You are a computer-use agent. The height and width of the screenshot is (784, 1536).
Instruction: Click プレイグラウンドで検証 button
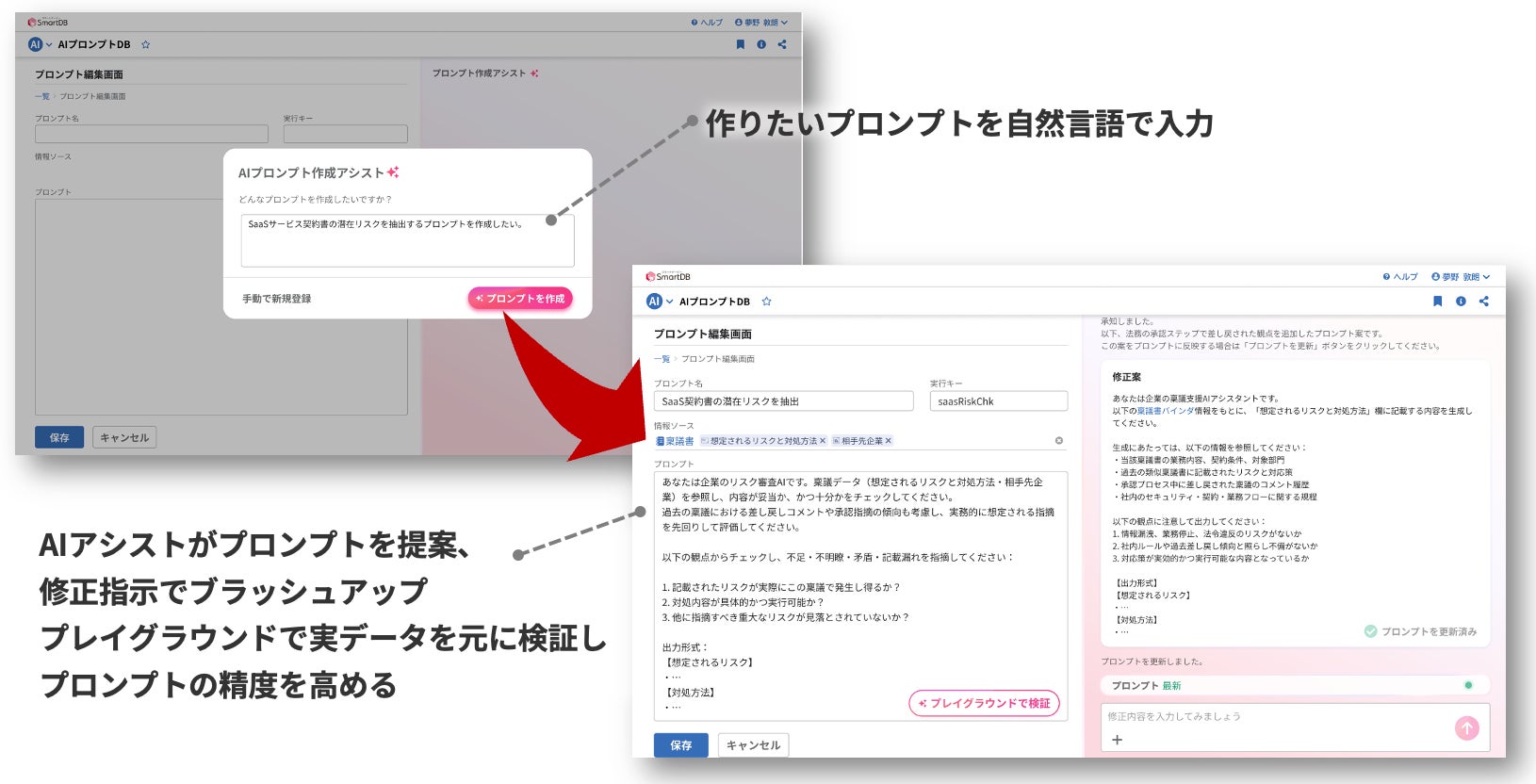[x=984, y=703]
